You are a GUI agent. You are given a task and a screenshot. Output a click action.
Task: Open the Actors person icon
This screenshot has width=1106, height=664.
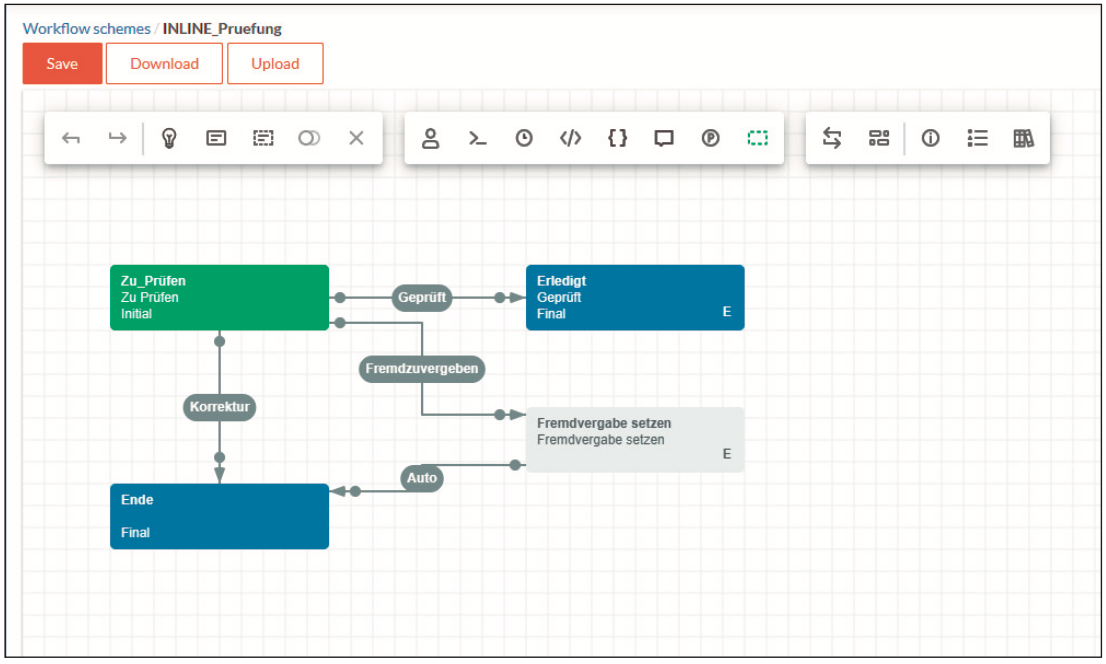[x=430, y=138]
